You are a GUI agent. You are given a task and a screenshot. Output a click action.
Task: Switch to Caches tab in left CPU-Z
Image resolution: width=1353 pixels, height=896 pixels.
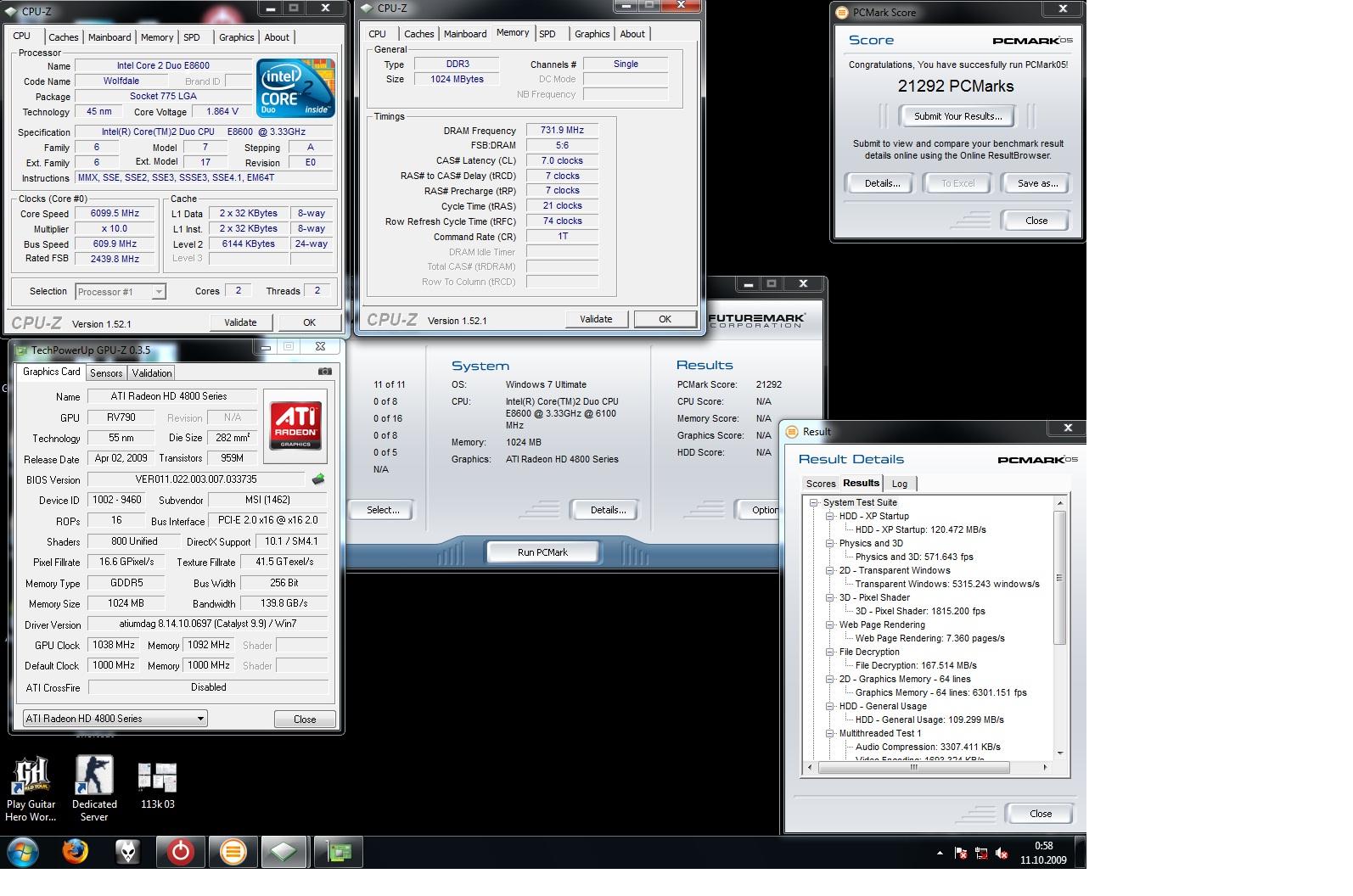coord(63,37)
